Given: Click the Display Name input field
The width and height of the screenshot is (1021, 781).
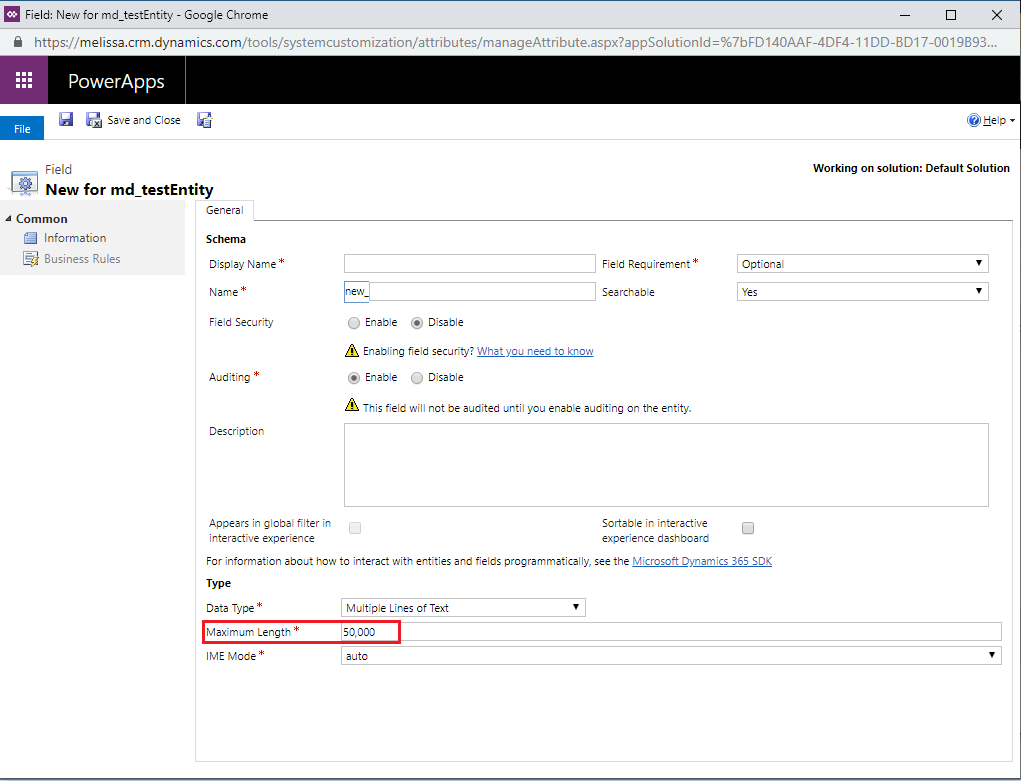Looking at the screenshot, I should point(469,264).
